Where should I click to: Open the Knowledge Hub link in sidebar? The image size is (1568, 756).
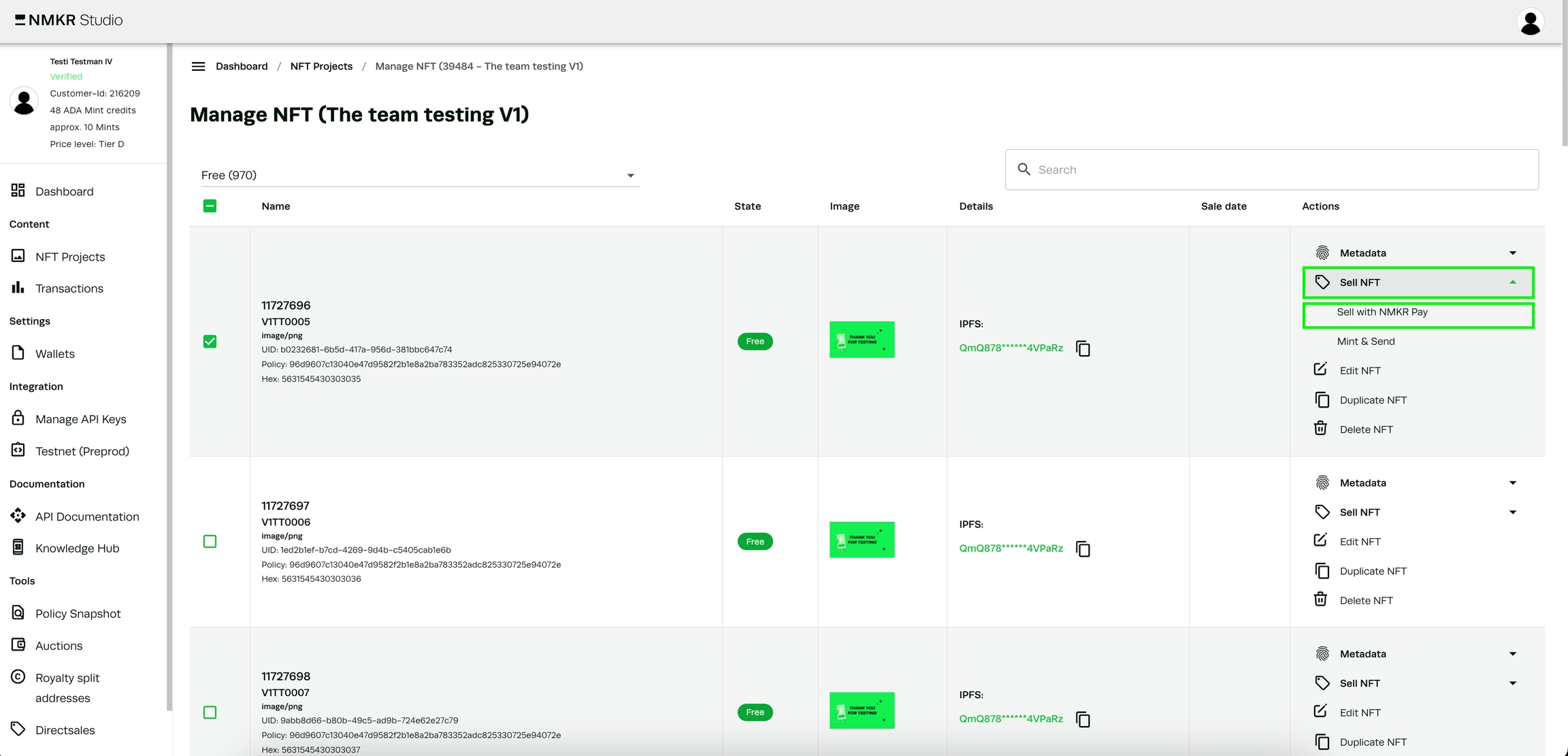click(77, 548)
